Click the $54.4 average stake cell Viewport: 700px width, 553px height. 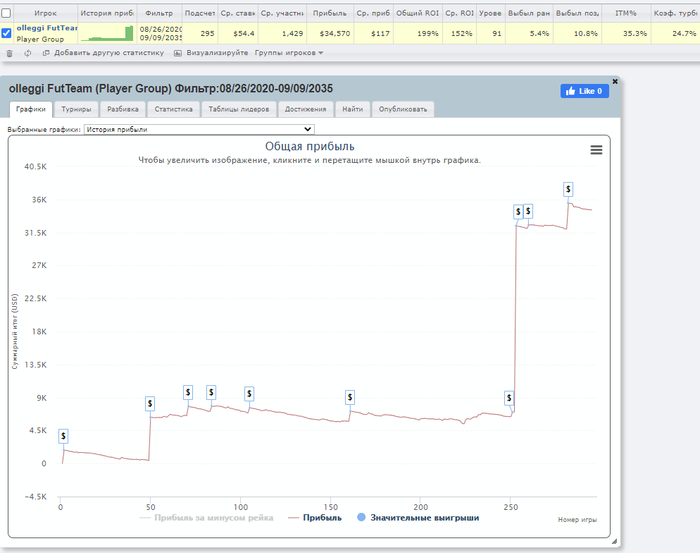(x=238, y=33)
